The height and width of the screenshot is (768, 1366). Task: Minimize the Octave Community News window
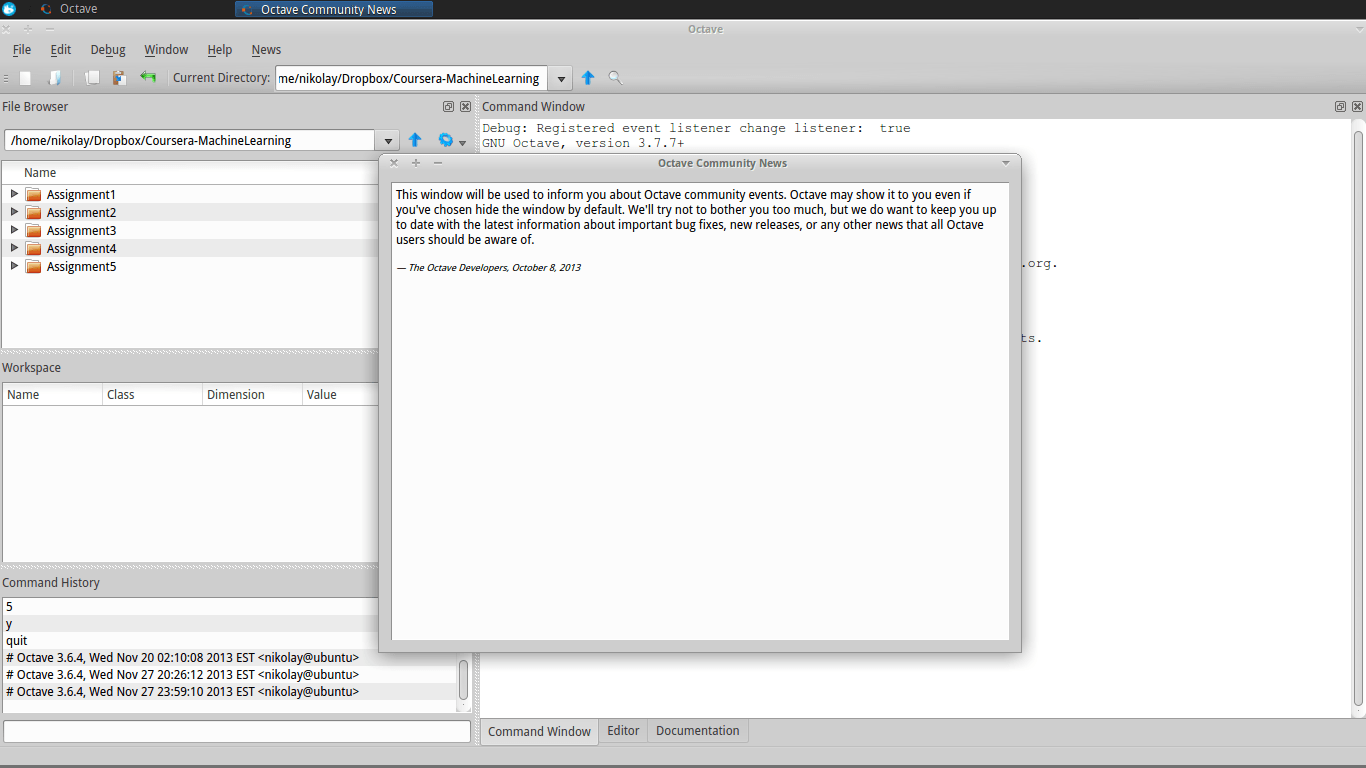438,162
